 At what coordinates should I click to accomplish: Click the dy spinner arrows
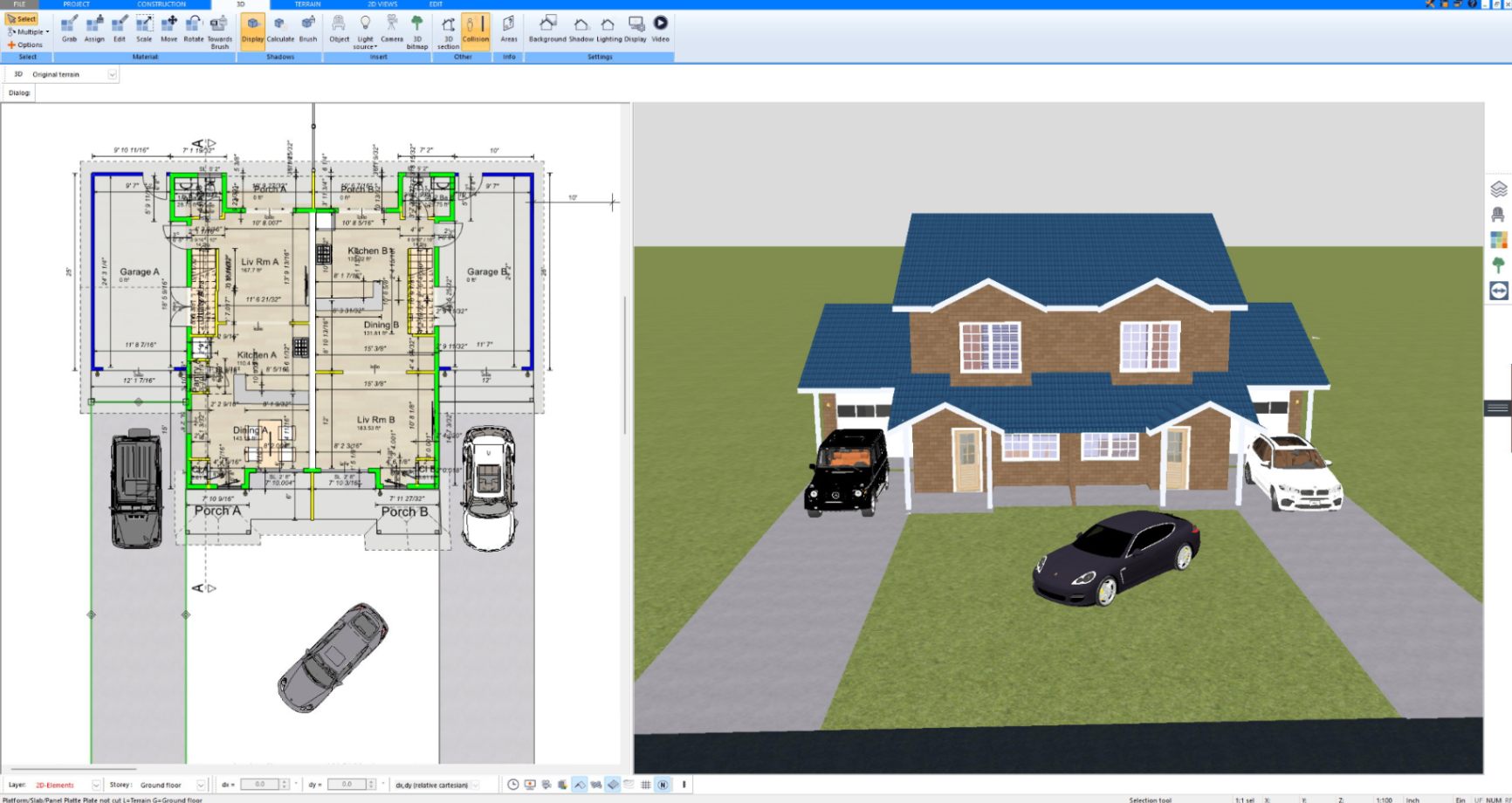(x=372, y=785)
